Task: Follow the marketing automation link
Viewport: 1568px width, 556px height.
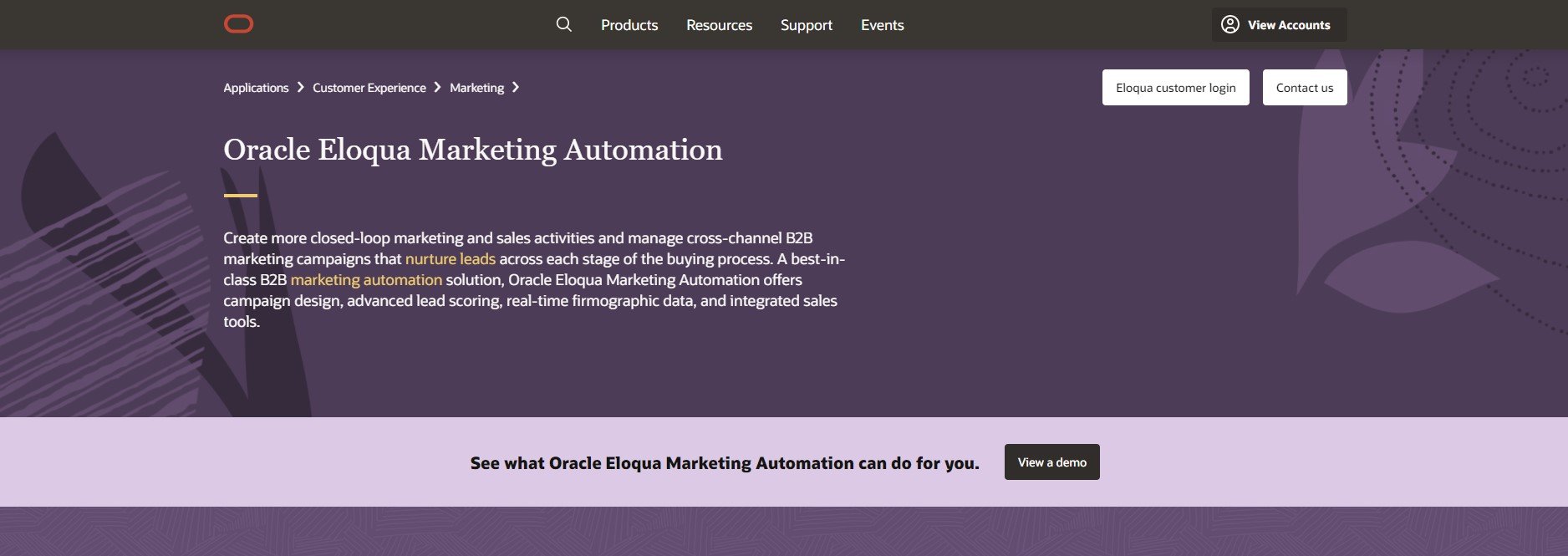Action: point(366,279)
